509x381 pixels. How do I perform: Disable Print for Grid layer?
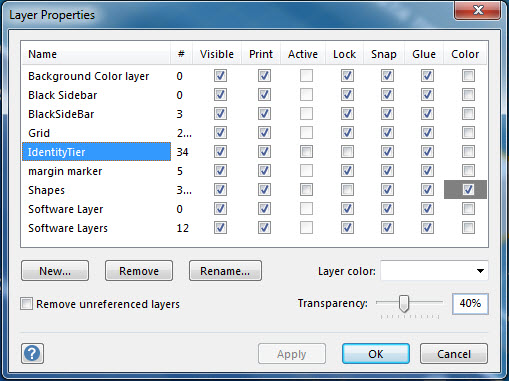[x=264, y=133]
